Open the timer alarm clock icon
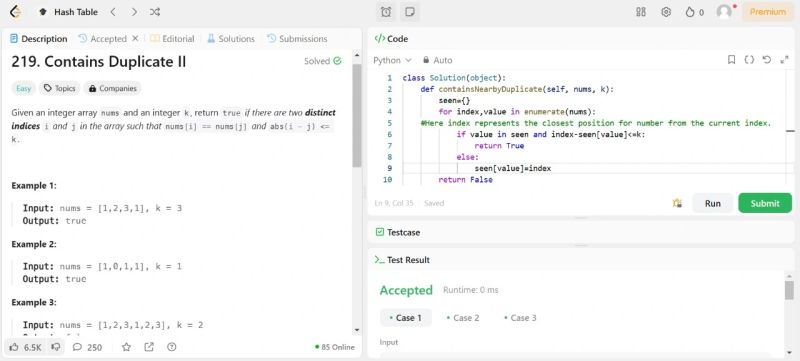Viewport: 800px width, 361px height. tap(386, 12)
